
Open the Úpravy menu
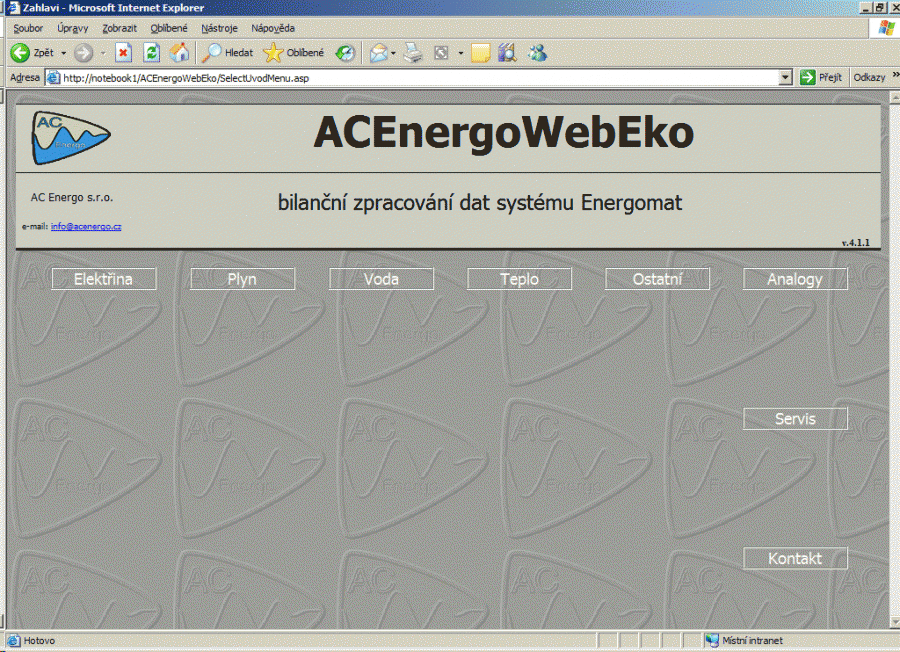(73, 28)
